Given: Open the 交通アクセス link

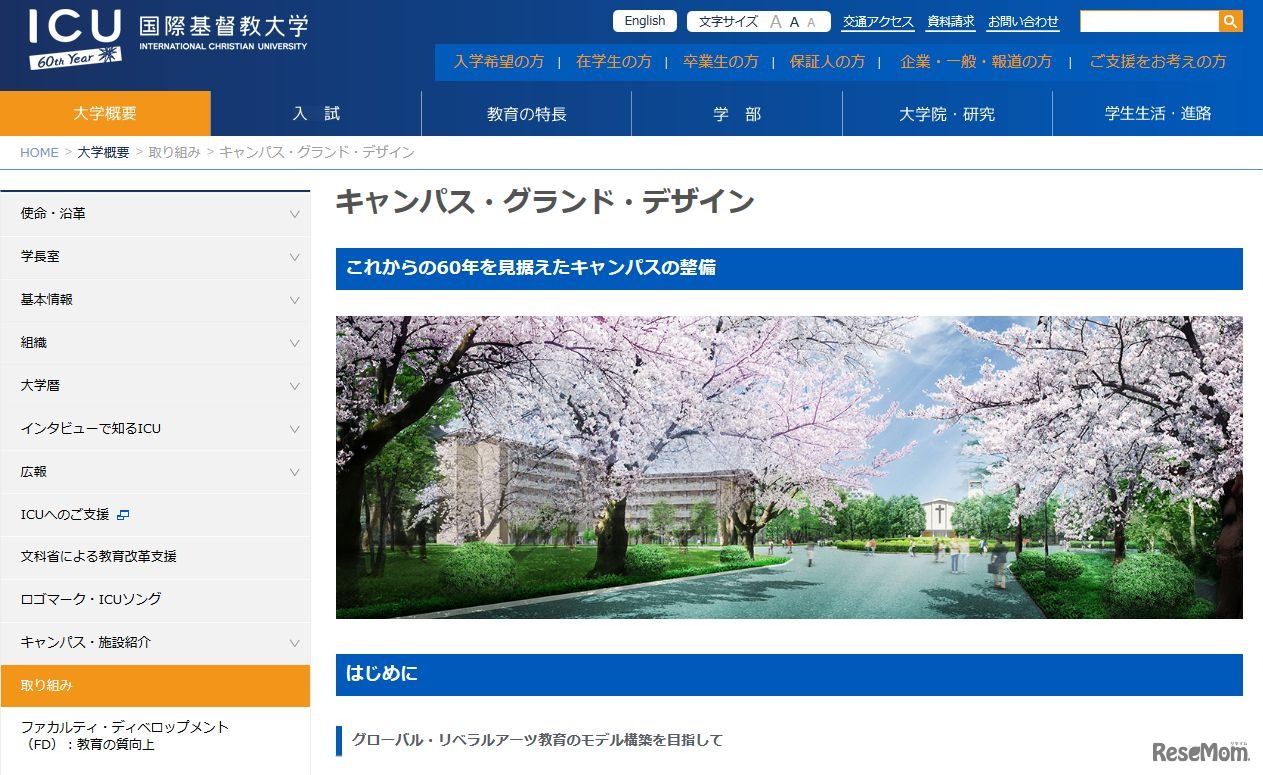Looking at the screenshot, I should pos(878,22).
